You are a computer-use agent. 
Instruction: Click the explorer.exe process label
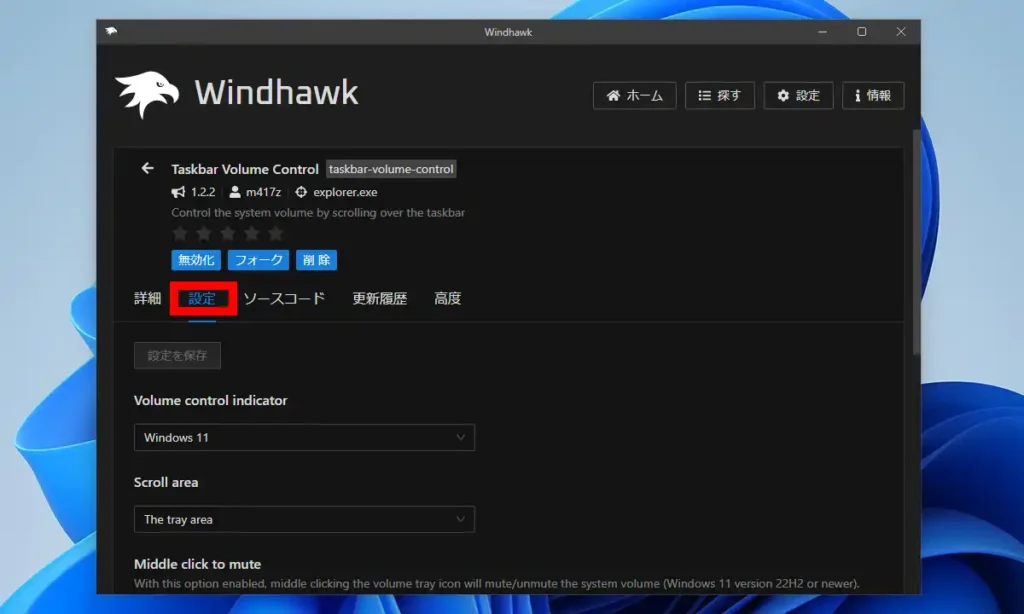click(345, 192)
